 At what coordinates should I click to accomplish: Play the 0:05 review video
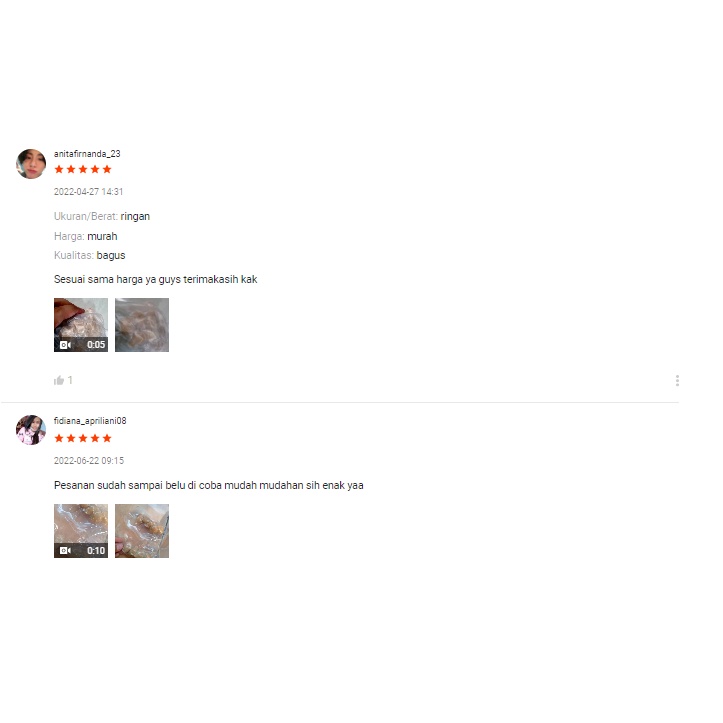click(81, 325)
